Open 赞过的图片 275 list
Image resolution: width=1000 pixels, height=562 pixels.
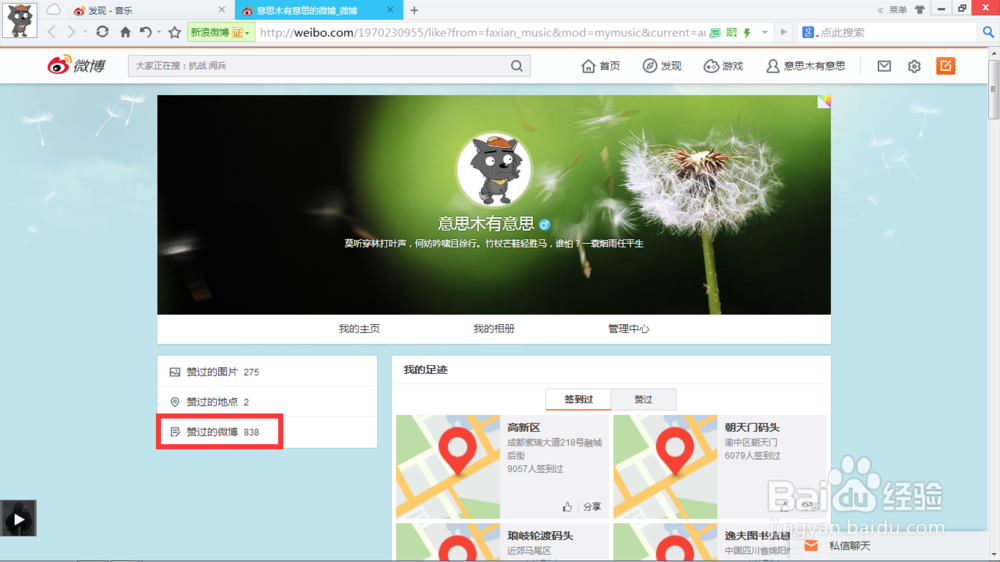[267, 372]
